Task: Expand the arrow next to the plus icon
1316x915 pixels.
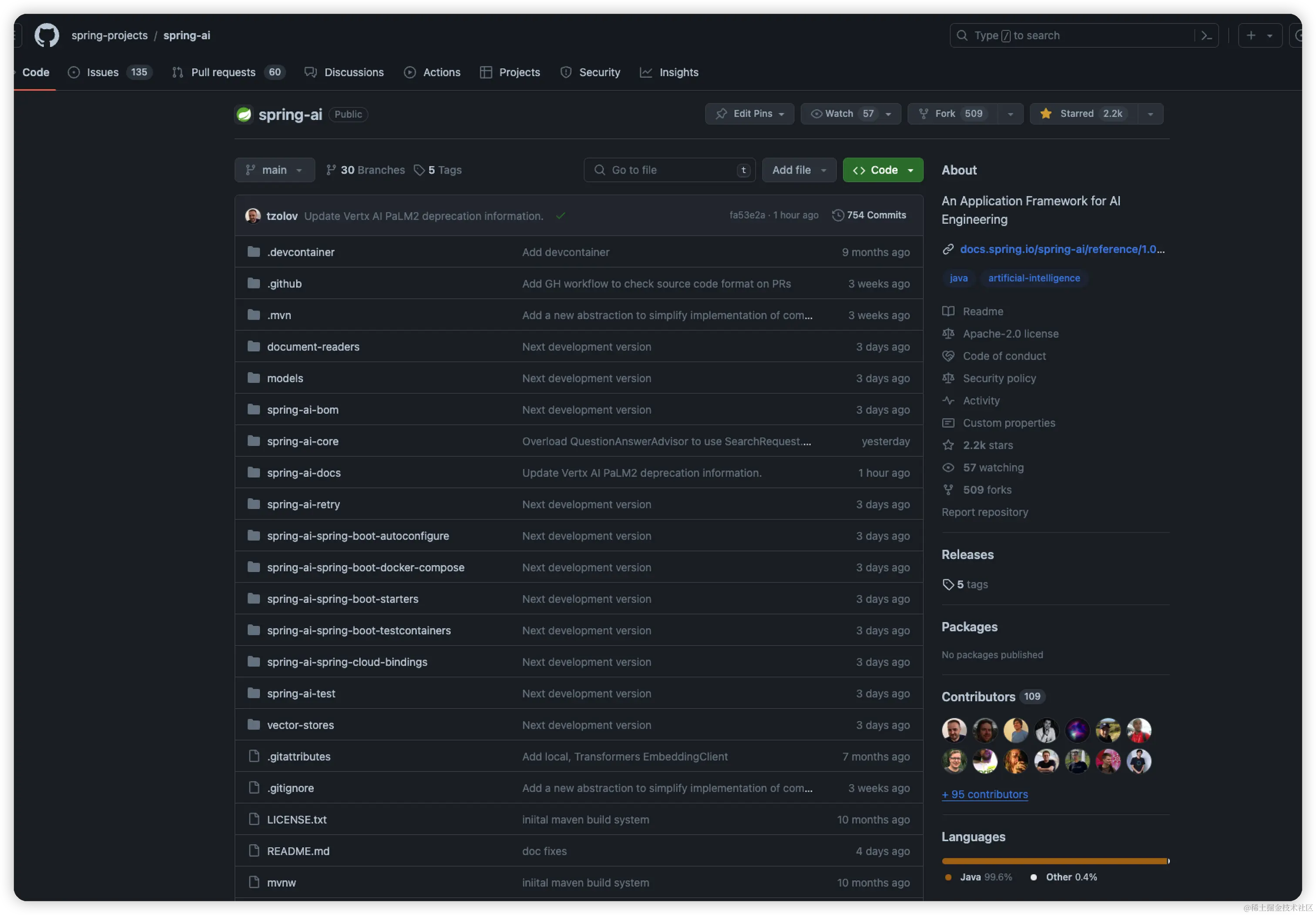Action: [1269, 36]
